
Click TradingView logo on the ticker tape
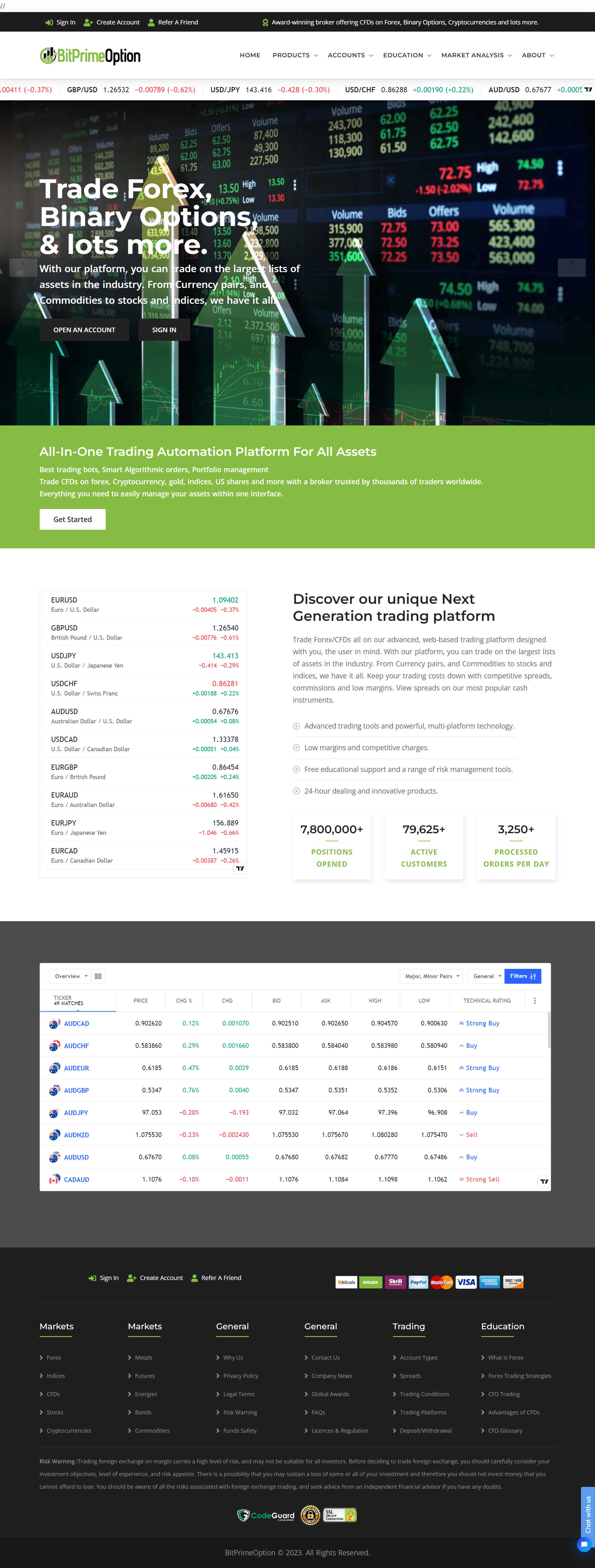point(588,89)
